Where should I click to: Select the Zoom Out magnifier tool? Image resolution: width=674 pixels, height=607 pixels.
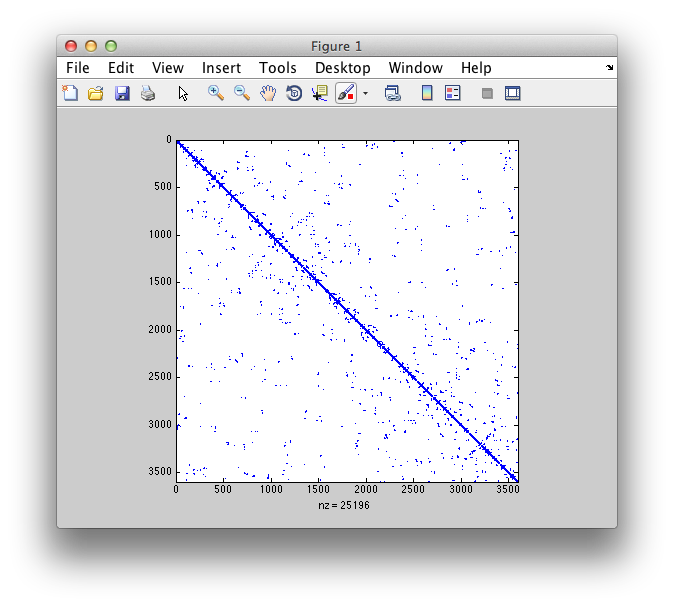click(x=242, y=93)
